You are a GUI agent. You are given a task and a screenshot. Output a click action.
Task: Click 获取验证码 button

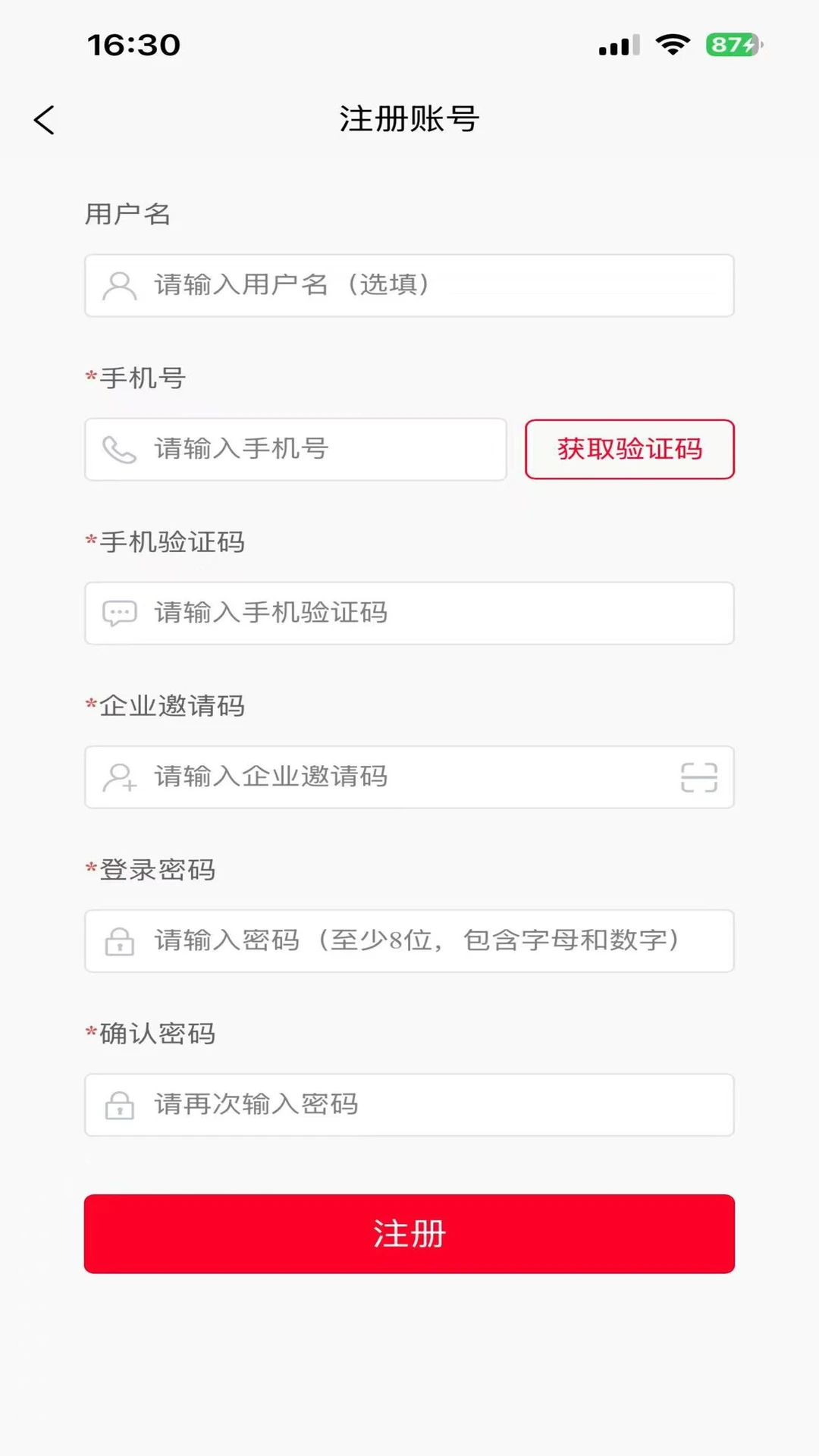pyautogui.click(x=629, y=449)
